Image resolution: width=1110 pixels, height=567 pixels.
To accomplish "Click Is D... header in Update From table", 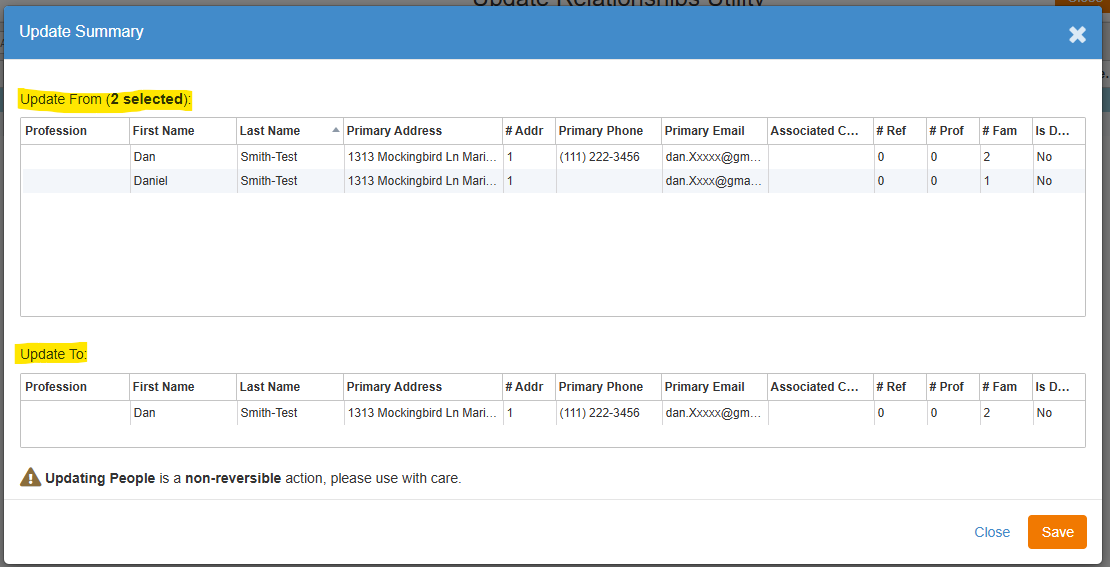I will [x=1058, y=131].
